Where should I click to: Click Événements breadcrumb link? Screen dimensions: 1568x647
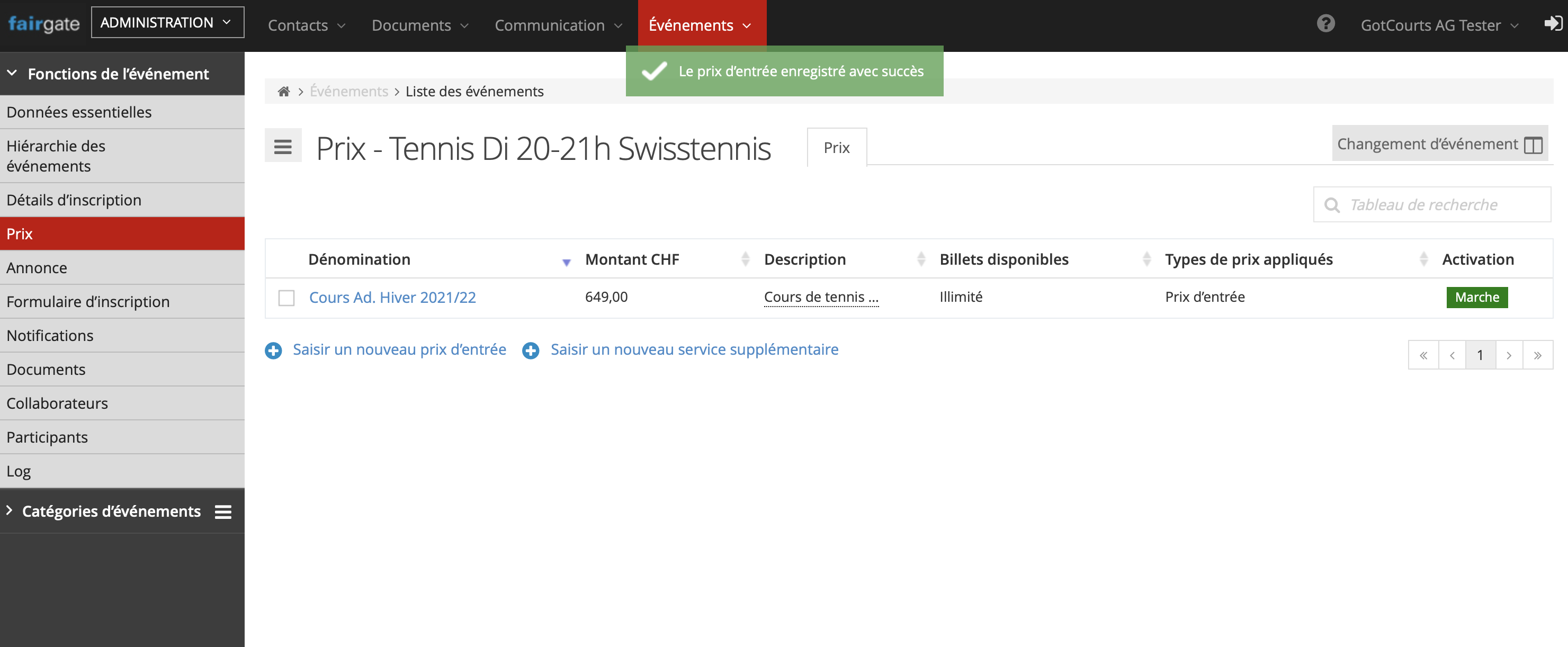pyautogui.click(x=349, y=91)
